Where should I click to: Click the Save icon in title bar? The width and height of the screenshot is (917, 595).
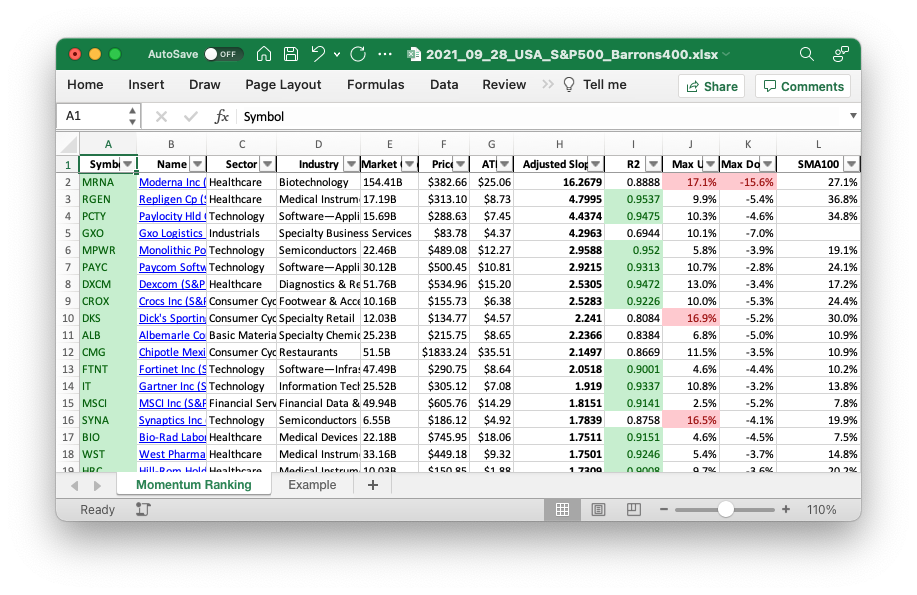[x=291, y=54]
